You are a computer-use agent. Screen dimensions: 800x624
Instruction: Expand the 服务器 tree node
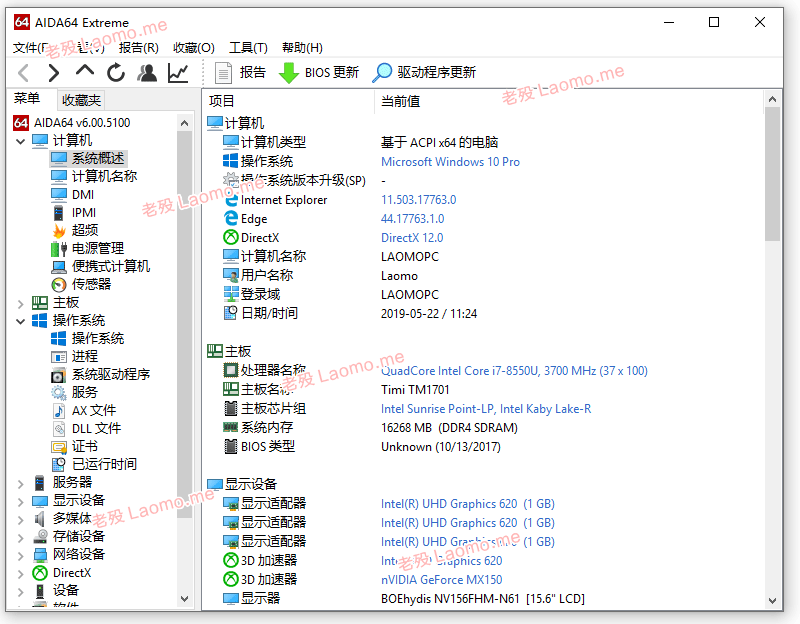20,483
